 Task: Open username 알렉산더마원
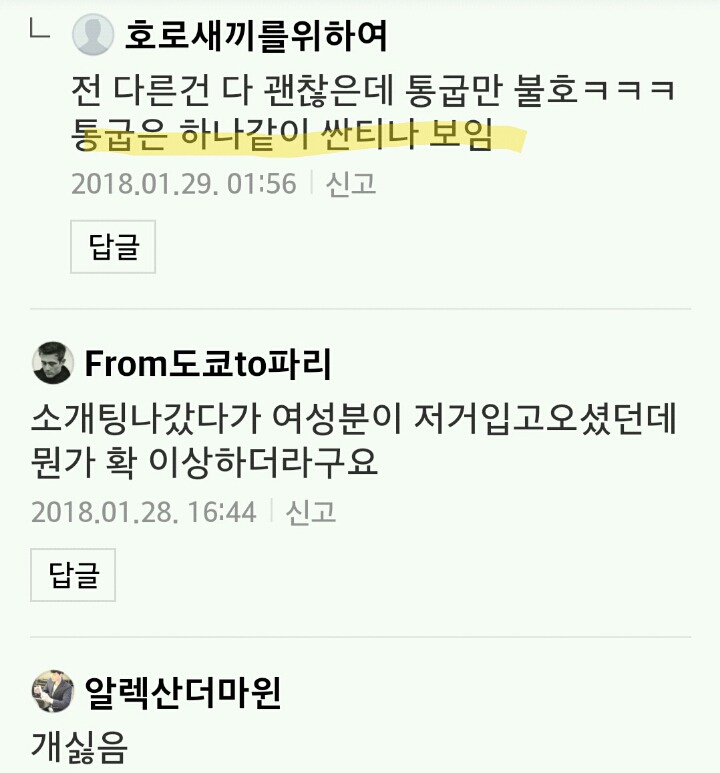(x=182, y=692)
